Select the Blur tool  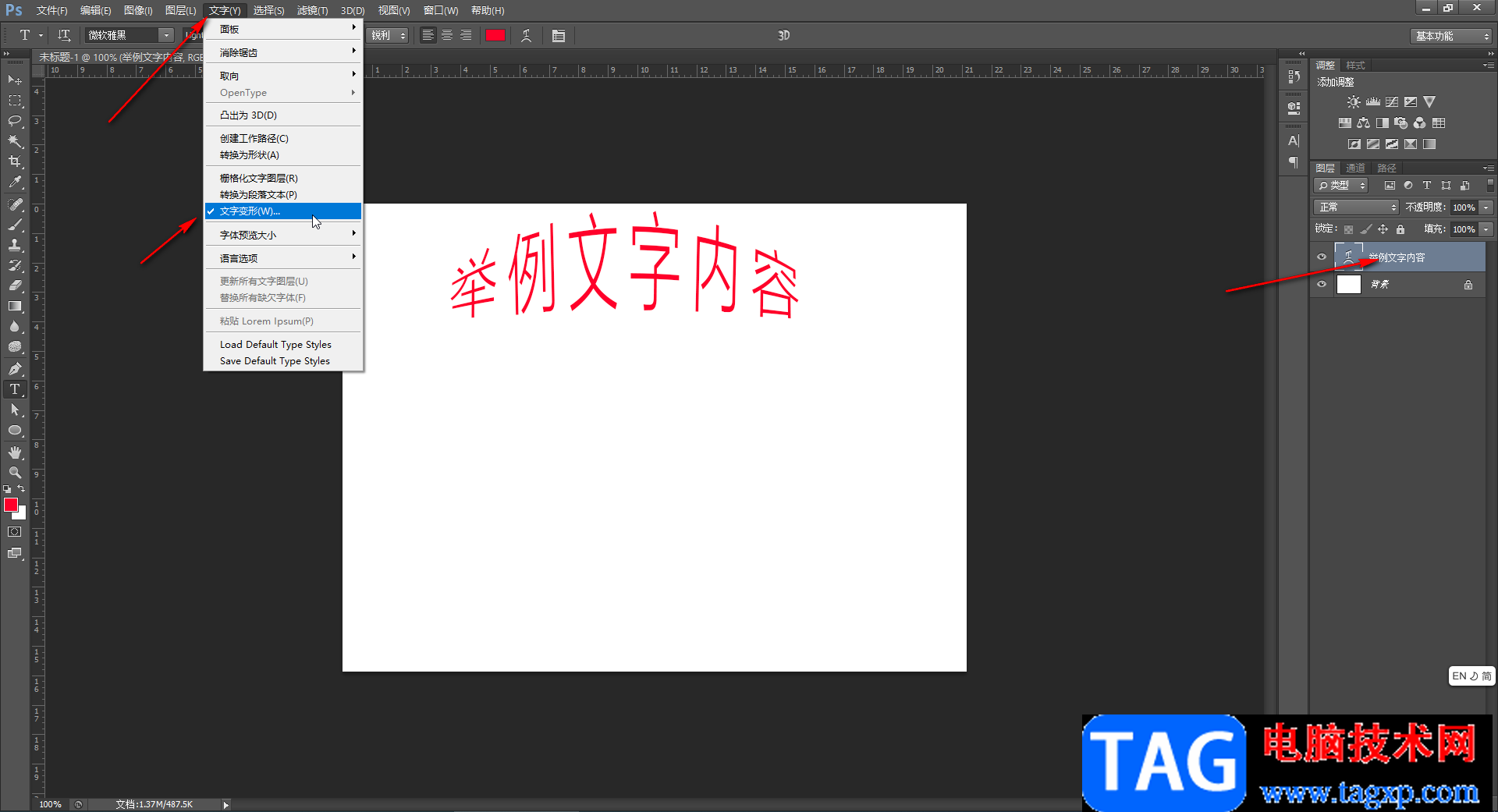(15, 326)
